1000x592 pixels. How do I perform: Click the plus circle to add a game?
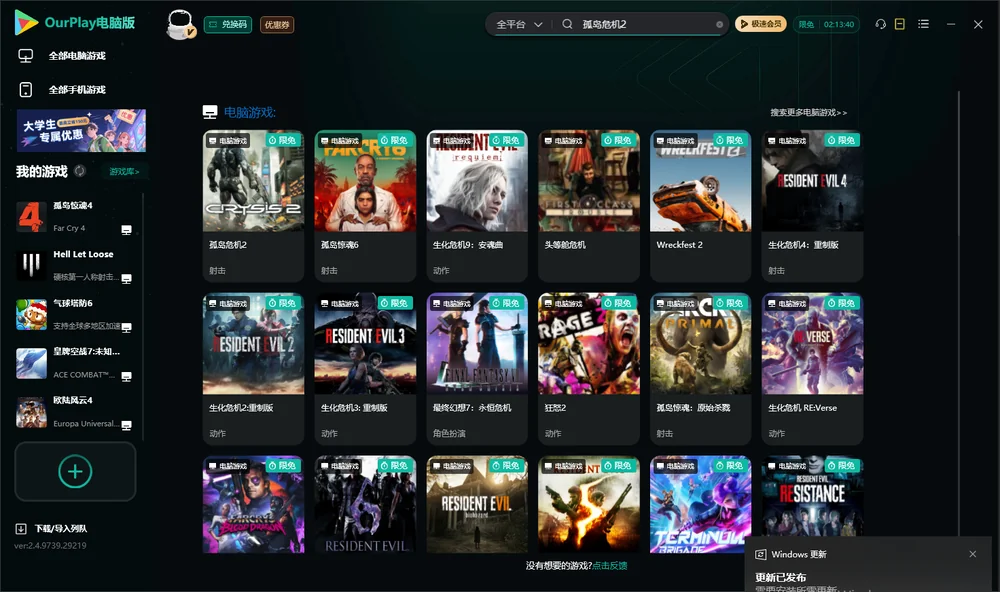[x=75, y=471]
